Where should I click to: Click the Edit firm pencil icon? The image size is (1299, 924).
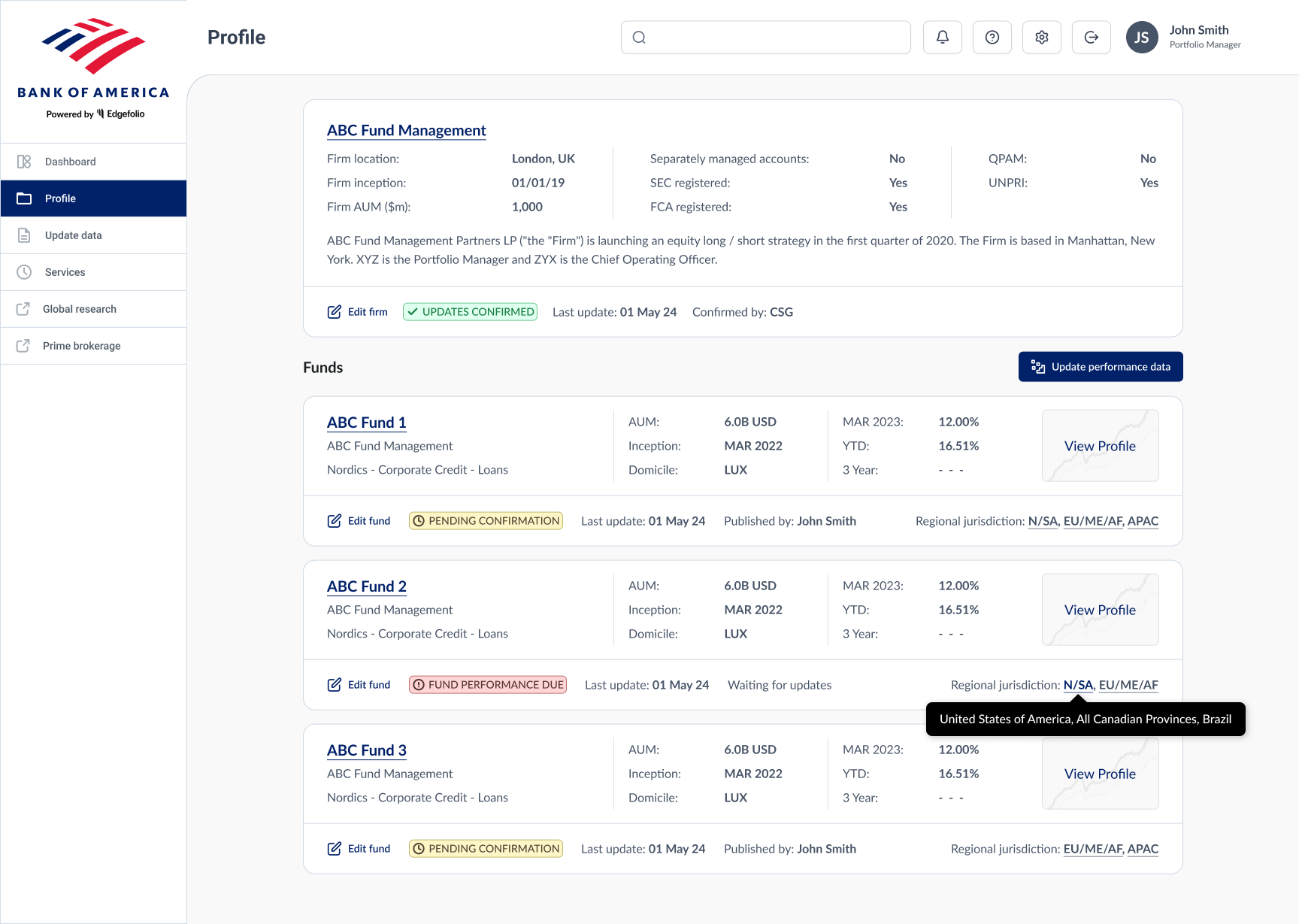click(x=335, y=311)
